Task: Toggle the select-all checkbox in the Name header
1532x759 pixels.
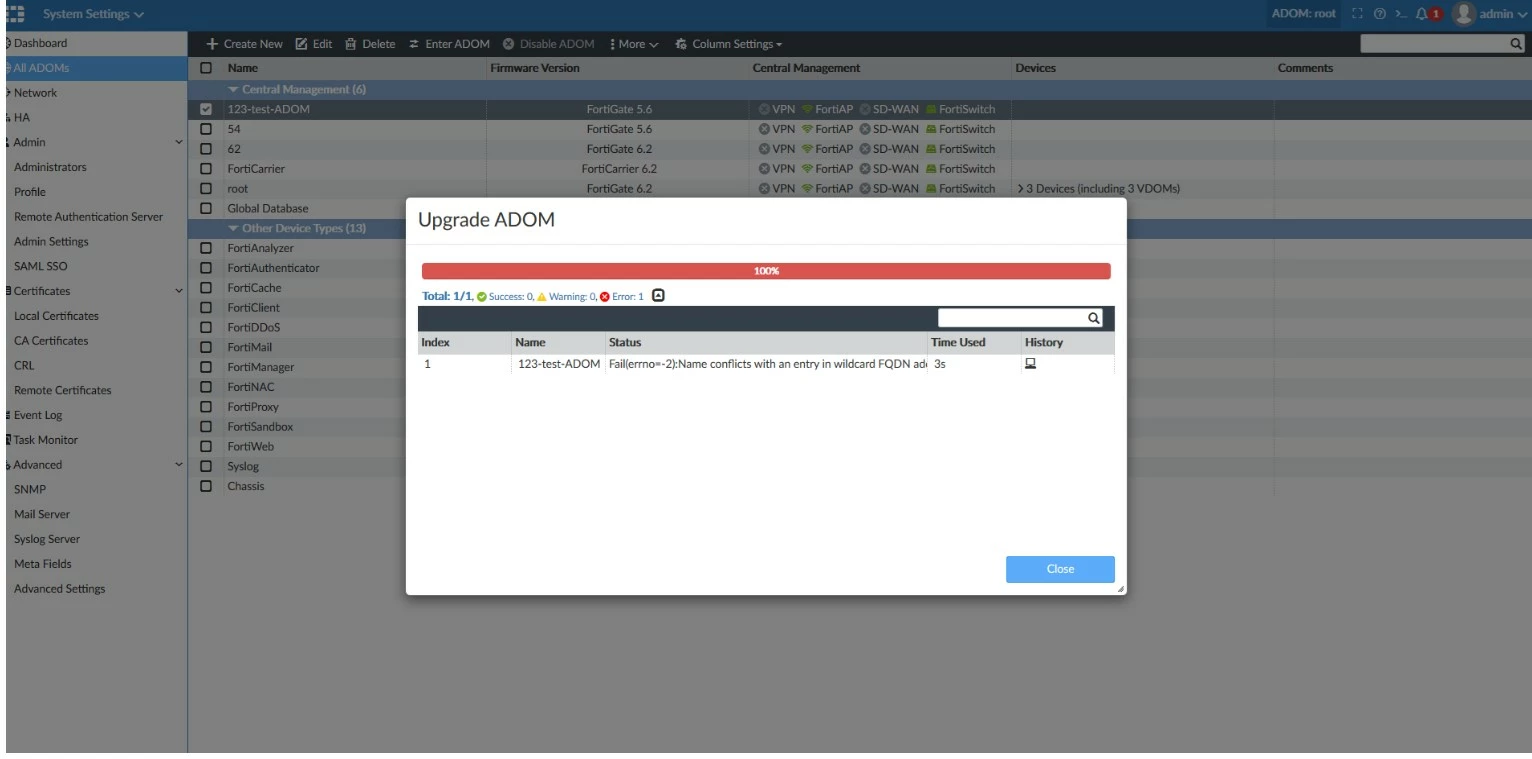Action: 207,68
